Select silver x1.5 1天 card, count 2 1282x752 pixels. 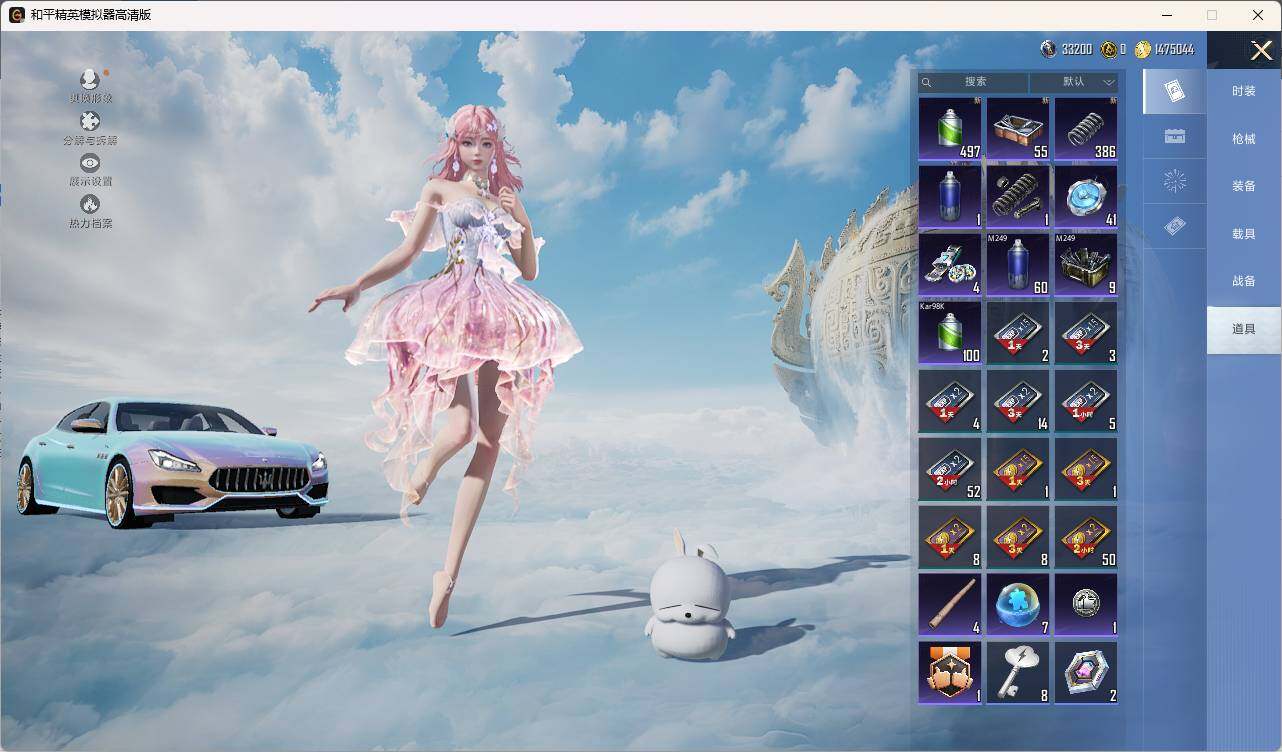pyautogui.click(x=1018, y=332)
